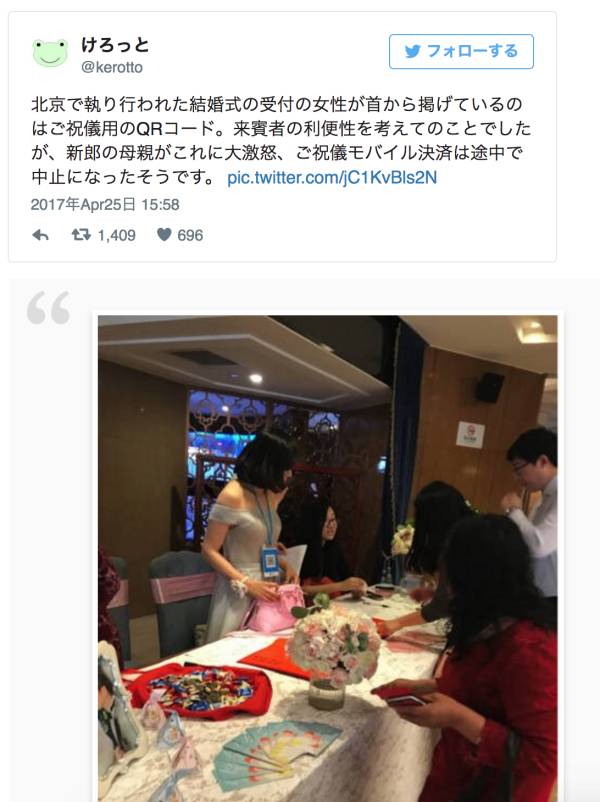The image size is (600, 802).
Task: Open the @kerotto handle link
Action: coord(112,67)
